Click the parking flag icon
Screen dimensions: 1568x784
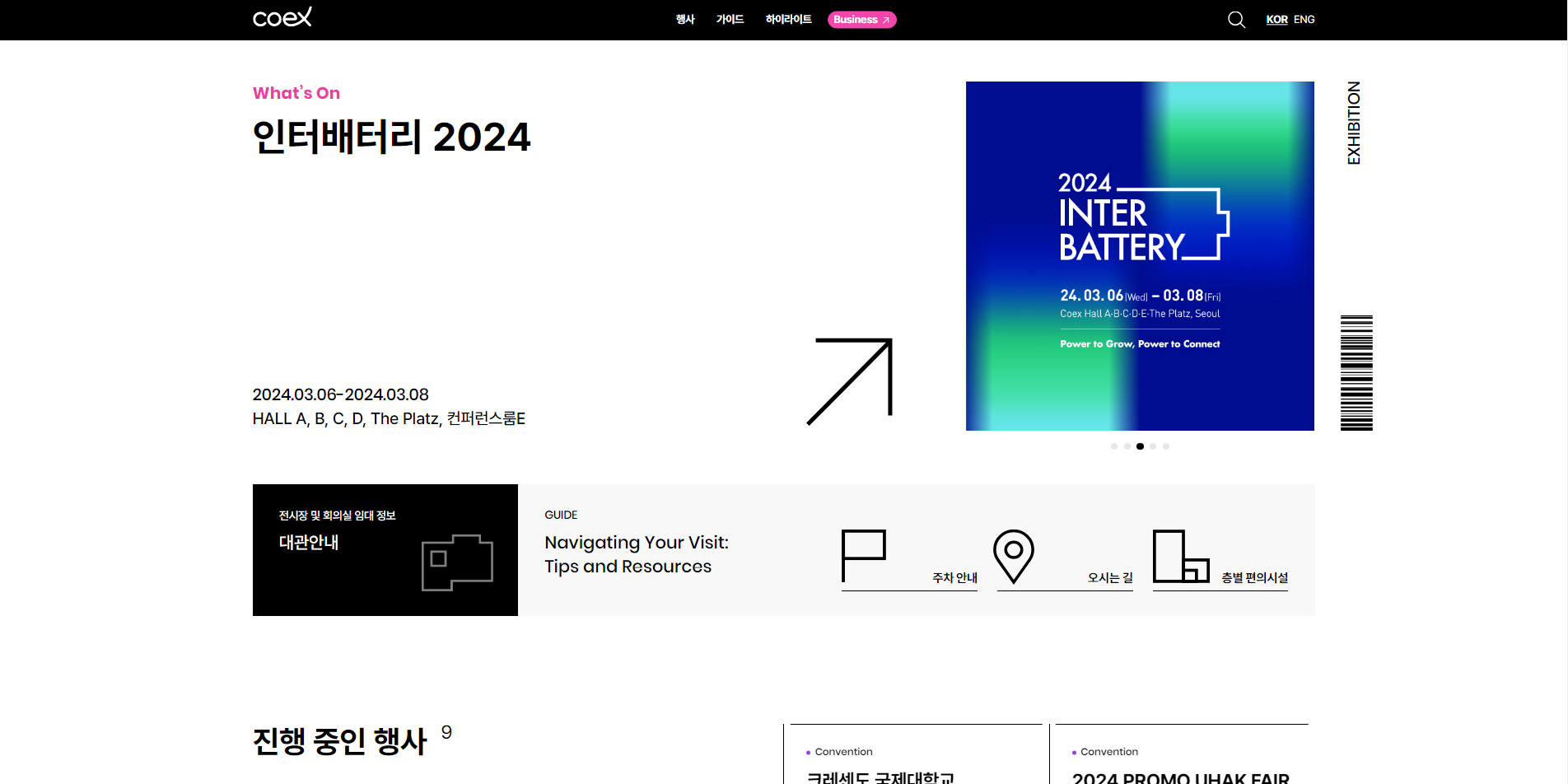point(864,556)
